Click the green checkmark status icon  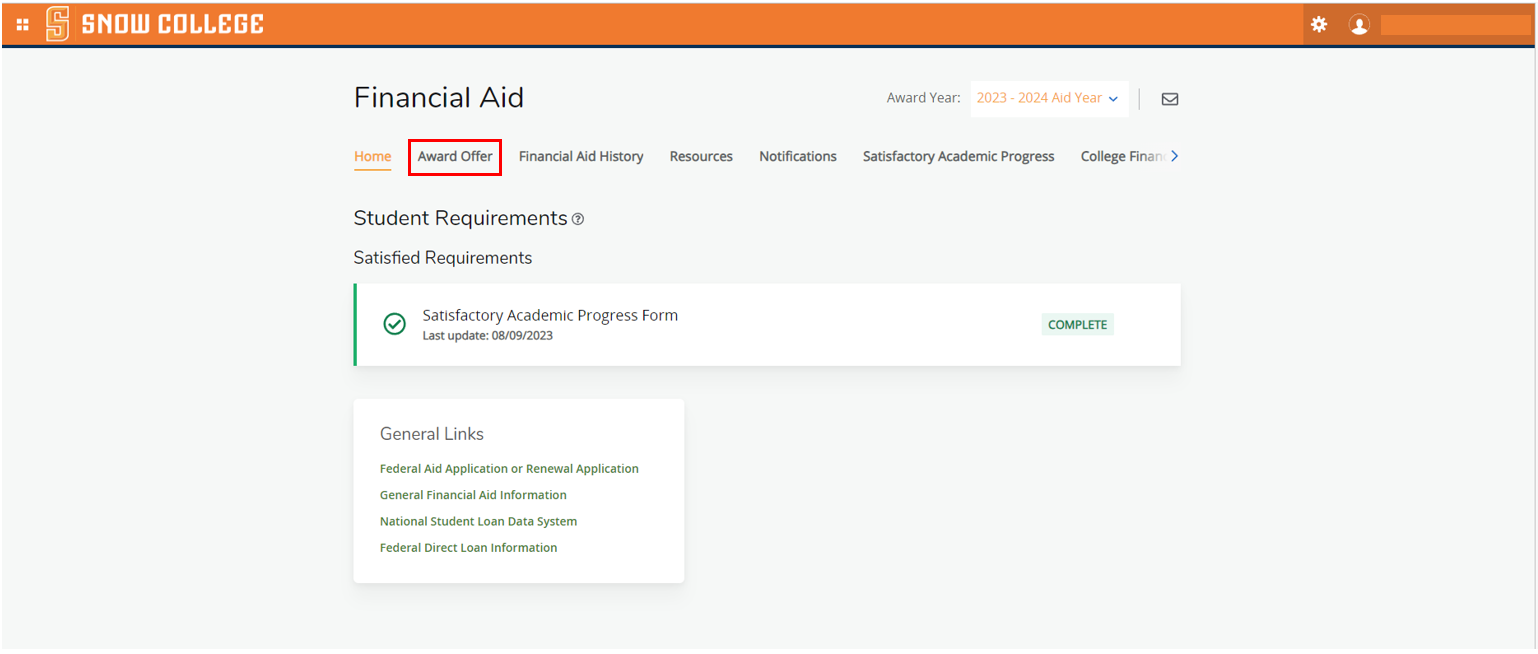(x=395, y=324)
